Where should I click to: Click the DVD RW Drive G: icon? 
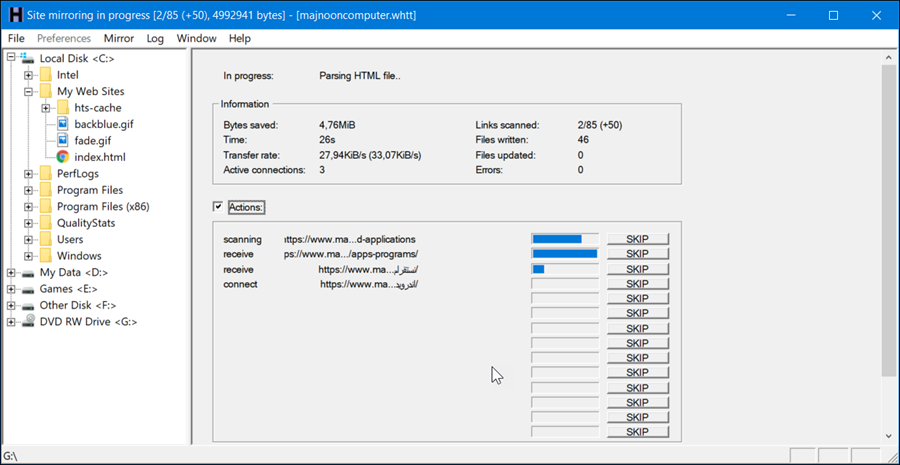pyautogui.click(x=28, y=322)
